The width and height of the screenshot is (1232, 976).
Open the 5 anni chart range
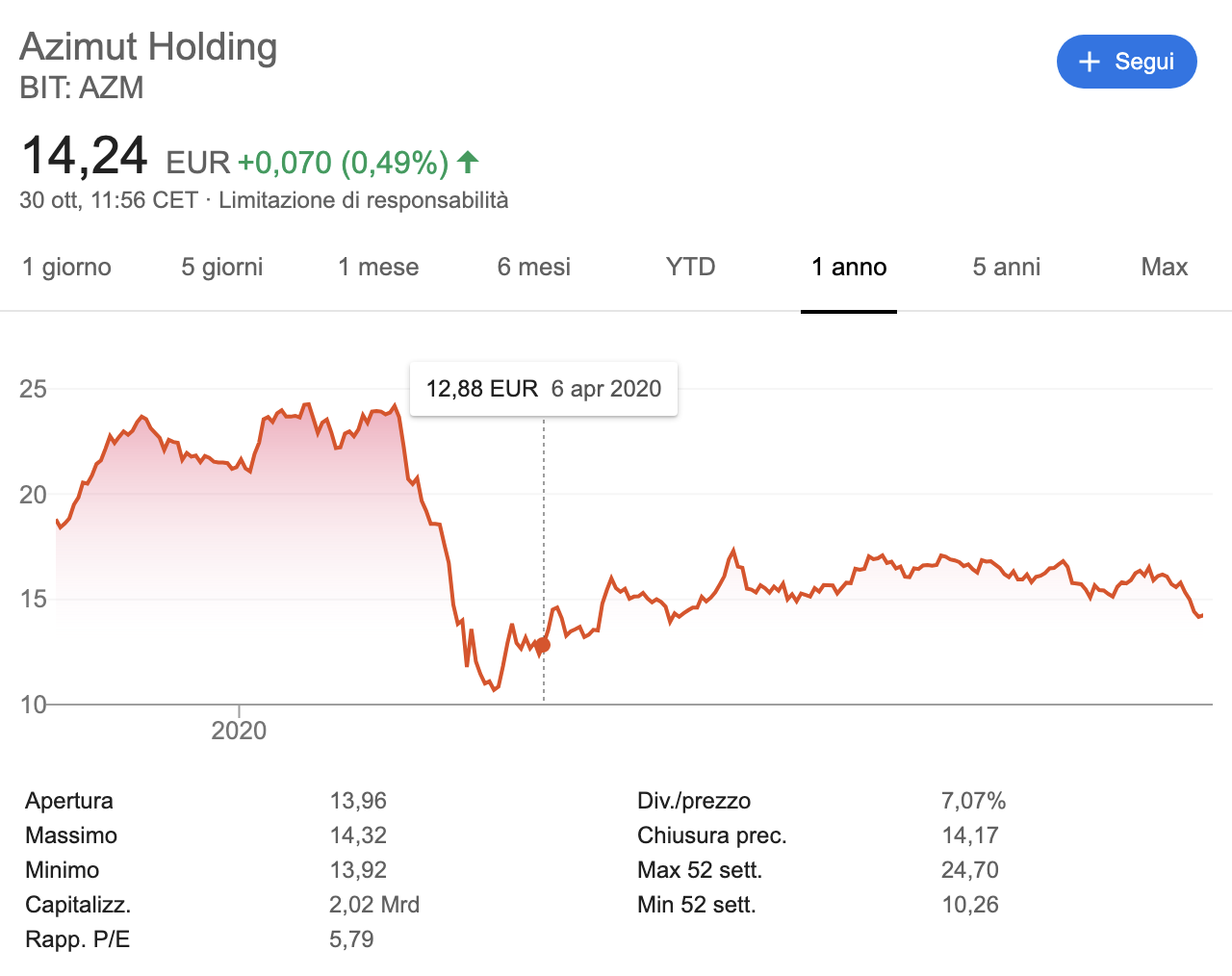(1007, 267)
